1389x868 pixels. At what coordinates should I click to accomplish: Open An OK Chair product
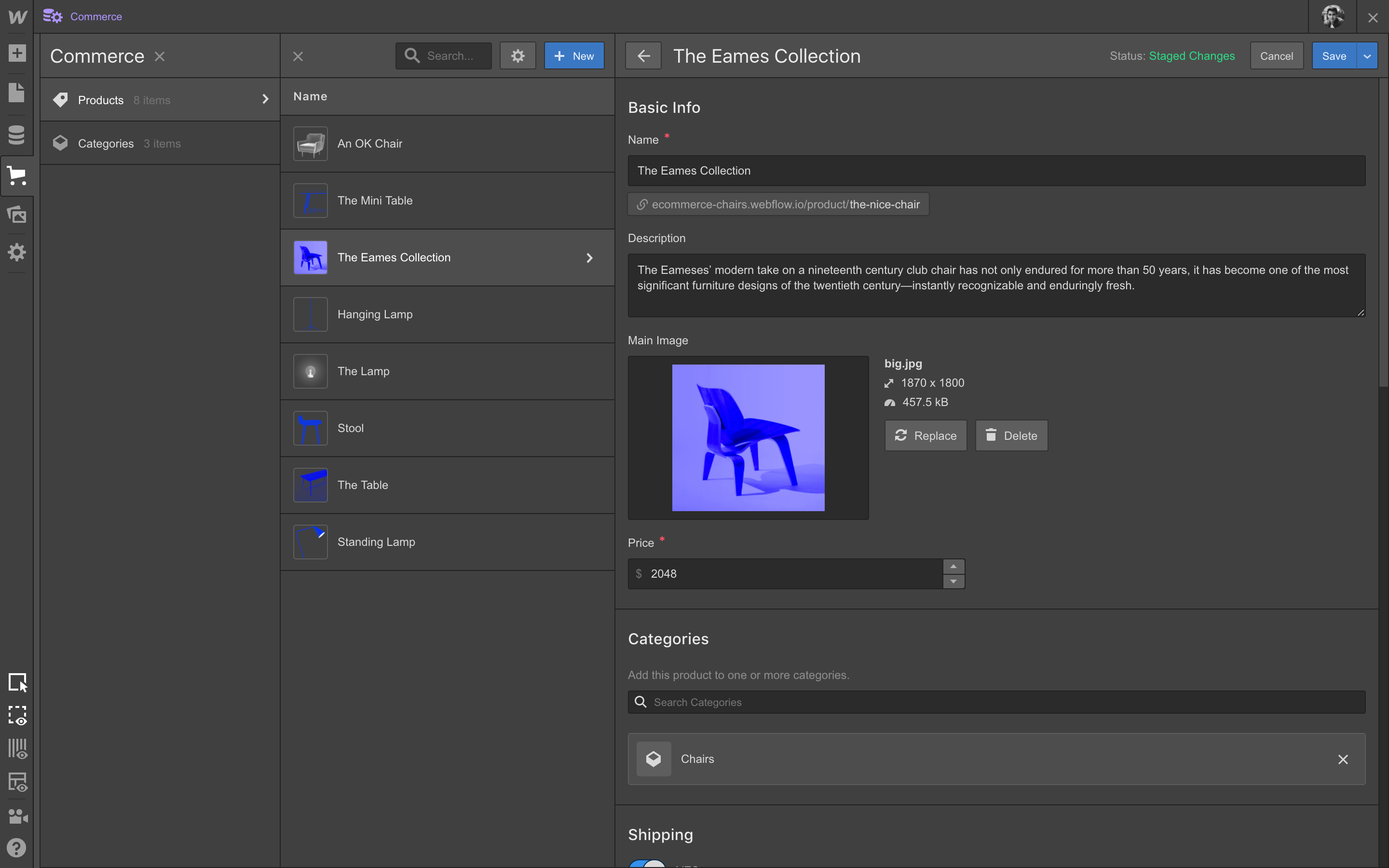447,144
